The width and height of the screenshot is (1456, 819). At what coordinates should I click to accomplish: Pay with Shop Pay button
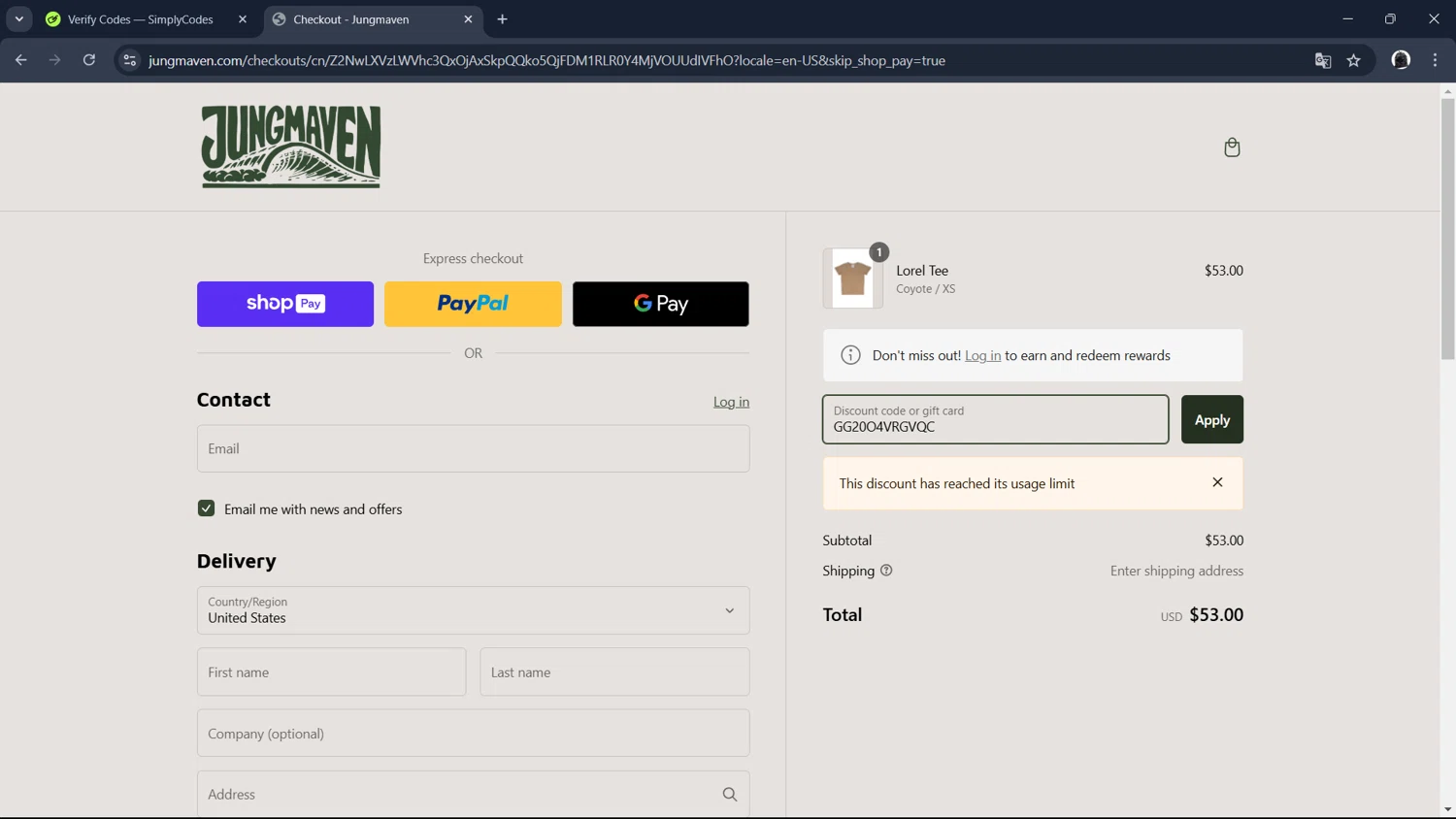pyautogui.click(x=285, y=304)
